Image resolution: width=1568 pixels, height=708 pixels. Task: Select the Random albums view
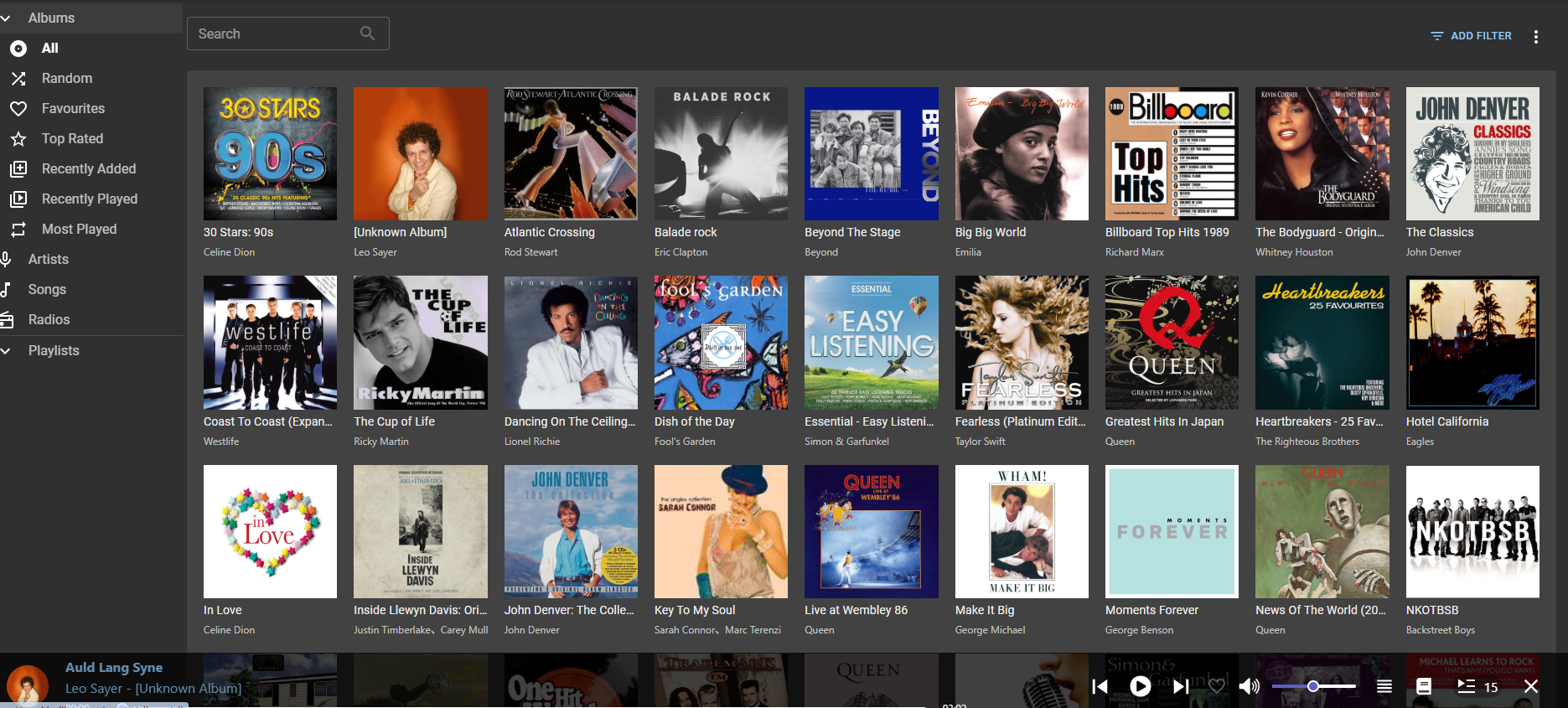click(x=67, y=78)
